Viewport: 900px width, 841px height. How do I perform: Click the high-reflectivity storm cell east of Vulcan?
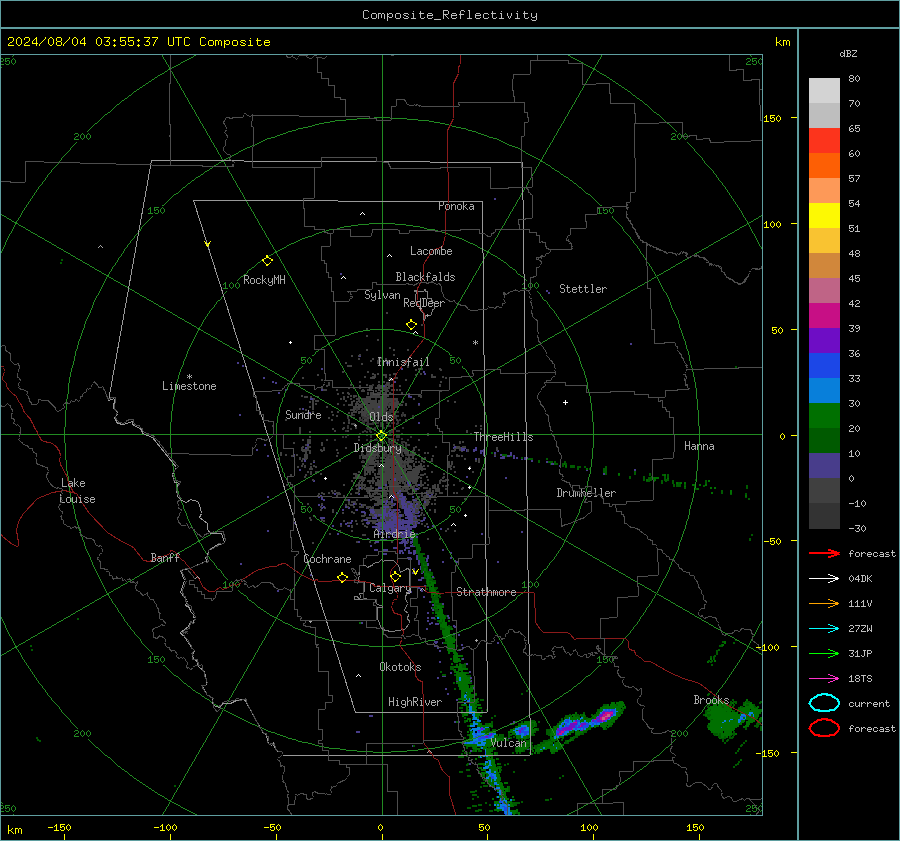point(604,716)
